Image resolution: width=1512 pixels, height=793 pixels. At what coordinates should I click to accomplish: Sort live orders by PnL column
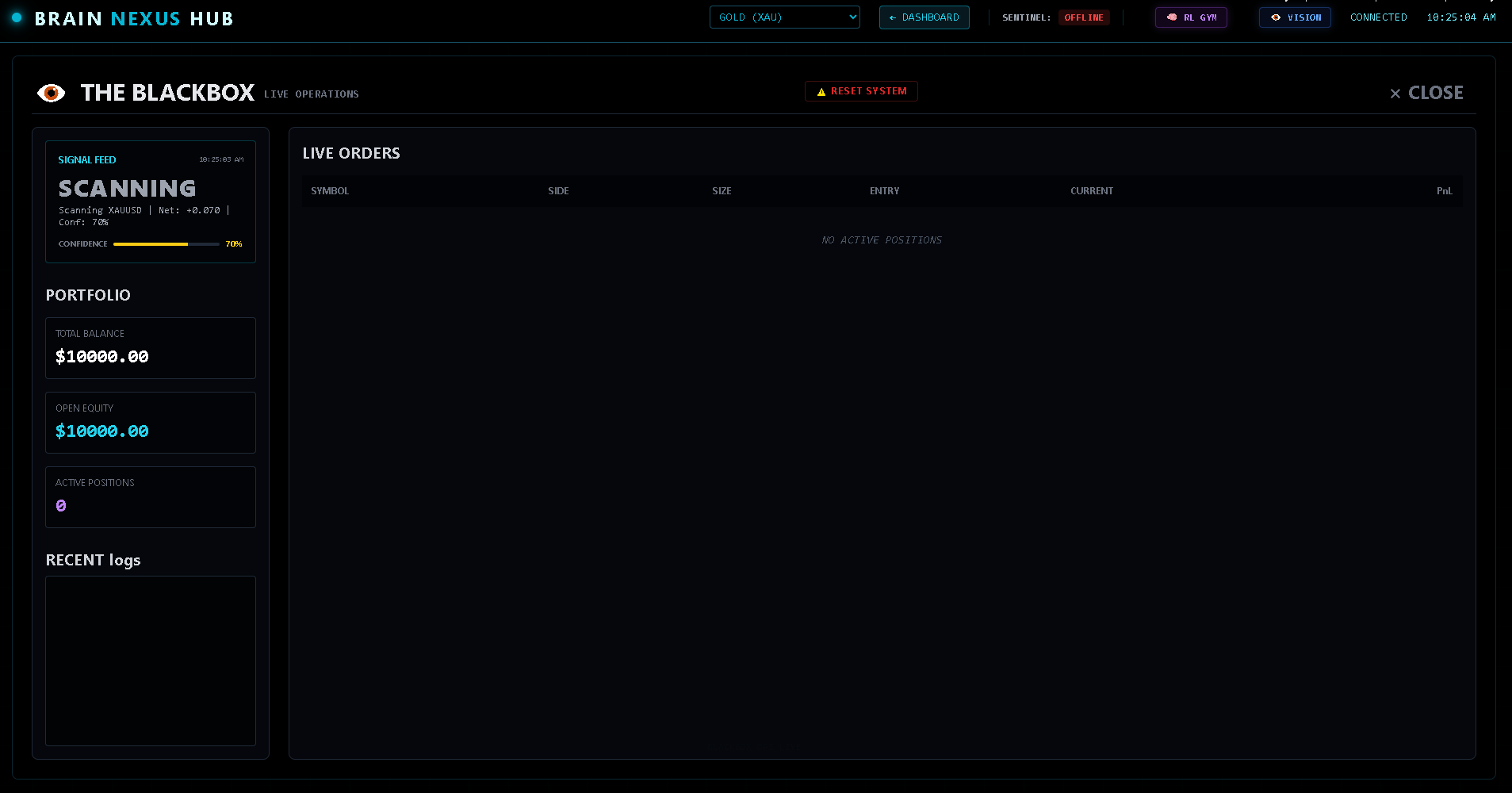point(1444,191)
